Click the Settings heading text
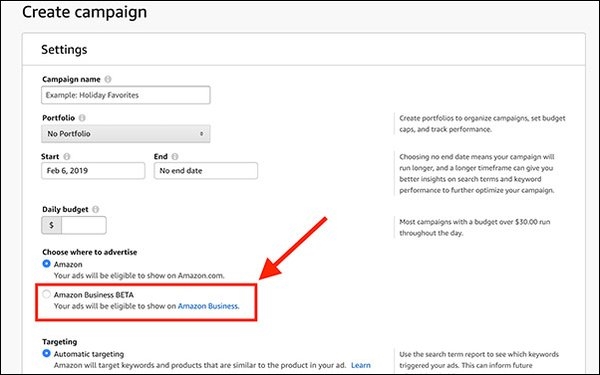Image resolution: width=600 pixels, height=375 pixels. click(64, 50)
